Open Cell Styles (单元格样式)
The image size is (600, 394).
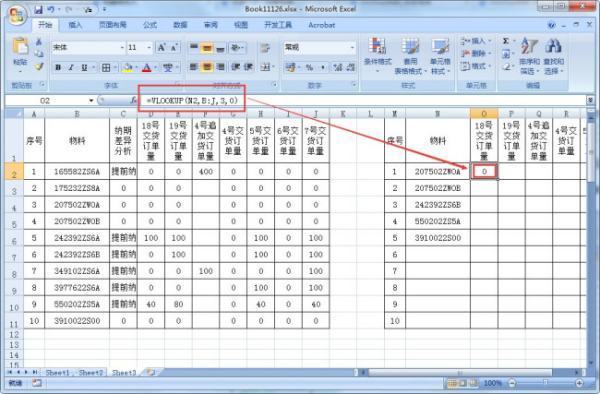(x=440, y=56)
